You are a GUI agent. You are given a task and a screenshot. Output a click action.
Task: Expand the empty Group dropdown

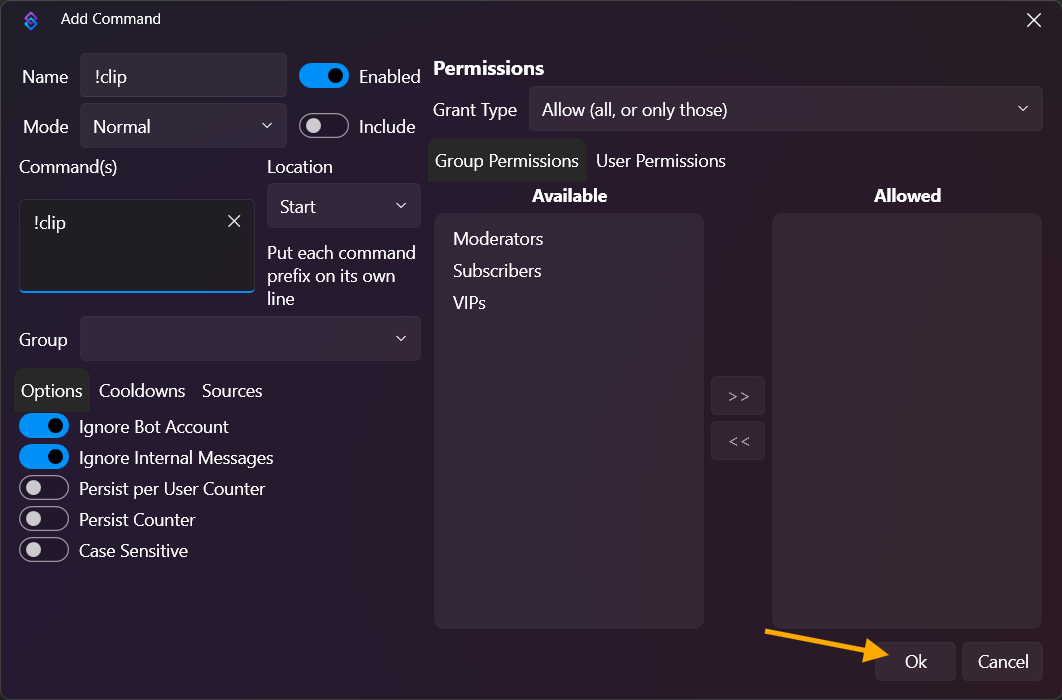pyautogui.click(x=250, y=339)
